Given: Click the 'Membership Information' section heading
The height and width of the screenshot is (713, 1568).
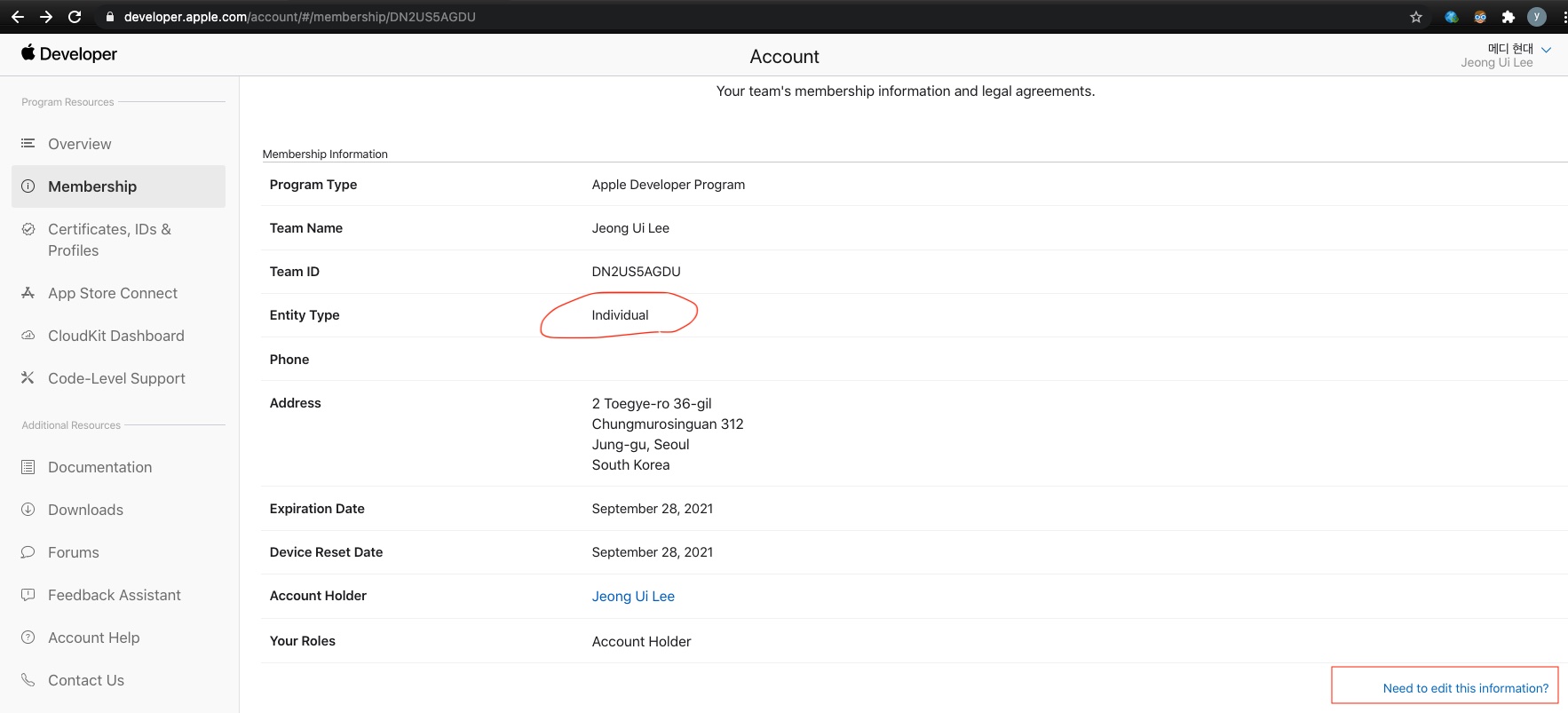Looking at the screenshot, I should (325, 154).
